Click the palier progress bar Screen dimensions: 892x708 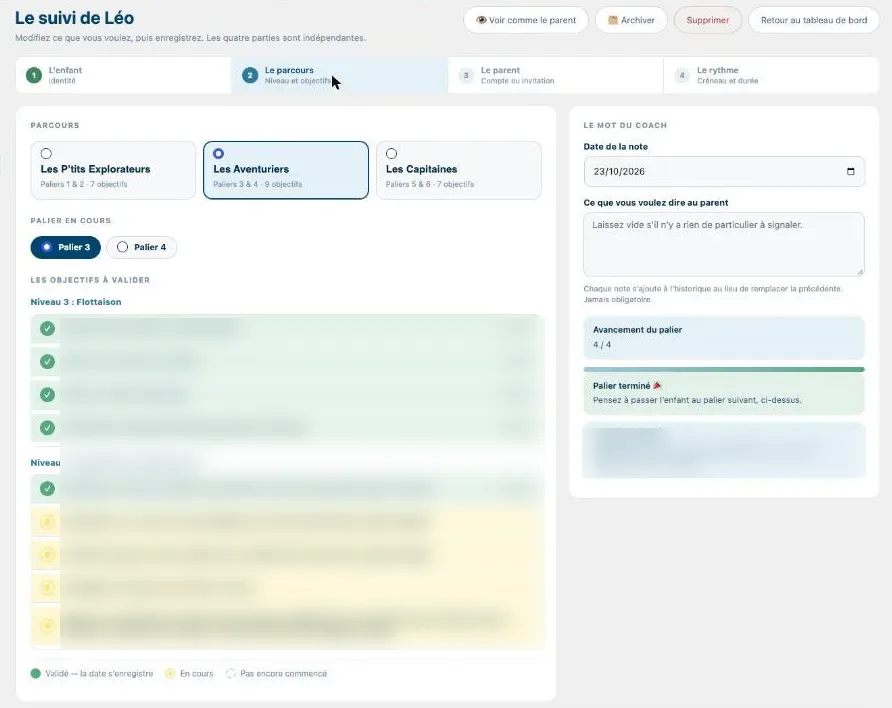pos(724,370)
